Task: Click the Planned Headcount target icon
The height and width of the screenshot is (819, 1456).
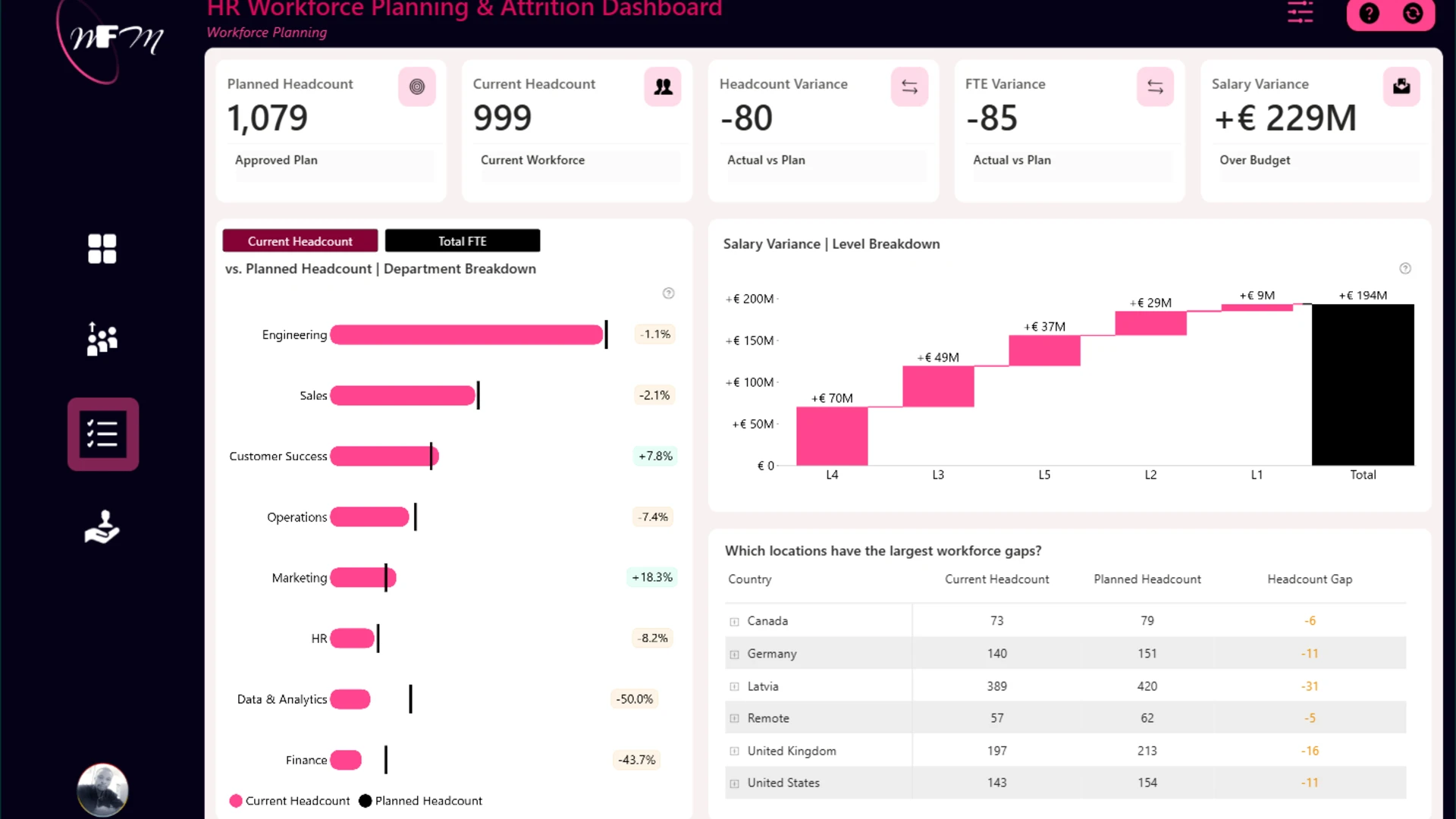Action: [x=417, y=86]
